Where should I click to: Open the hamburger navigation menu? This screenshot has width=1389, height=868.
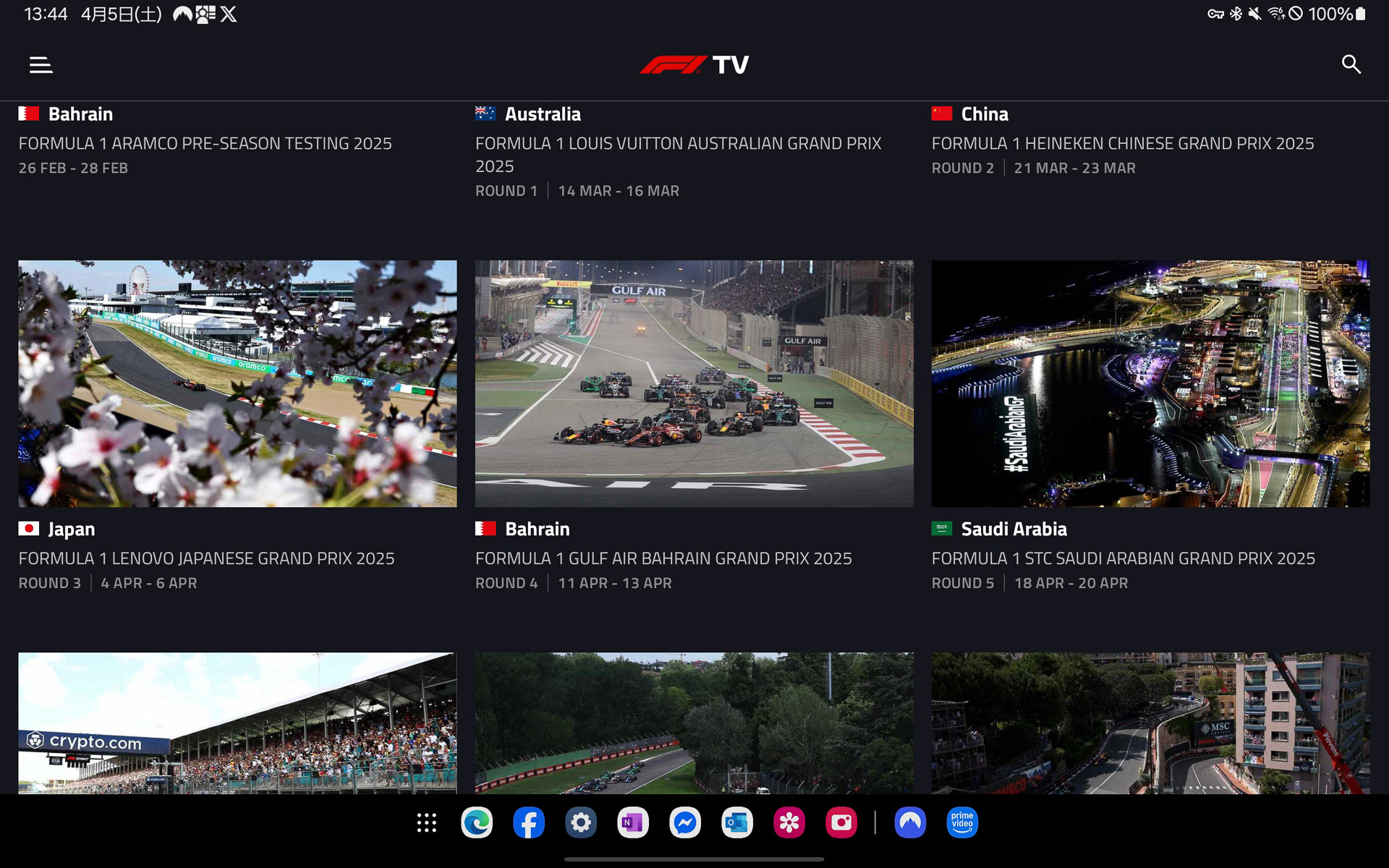[41, 64]
